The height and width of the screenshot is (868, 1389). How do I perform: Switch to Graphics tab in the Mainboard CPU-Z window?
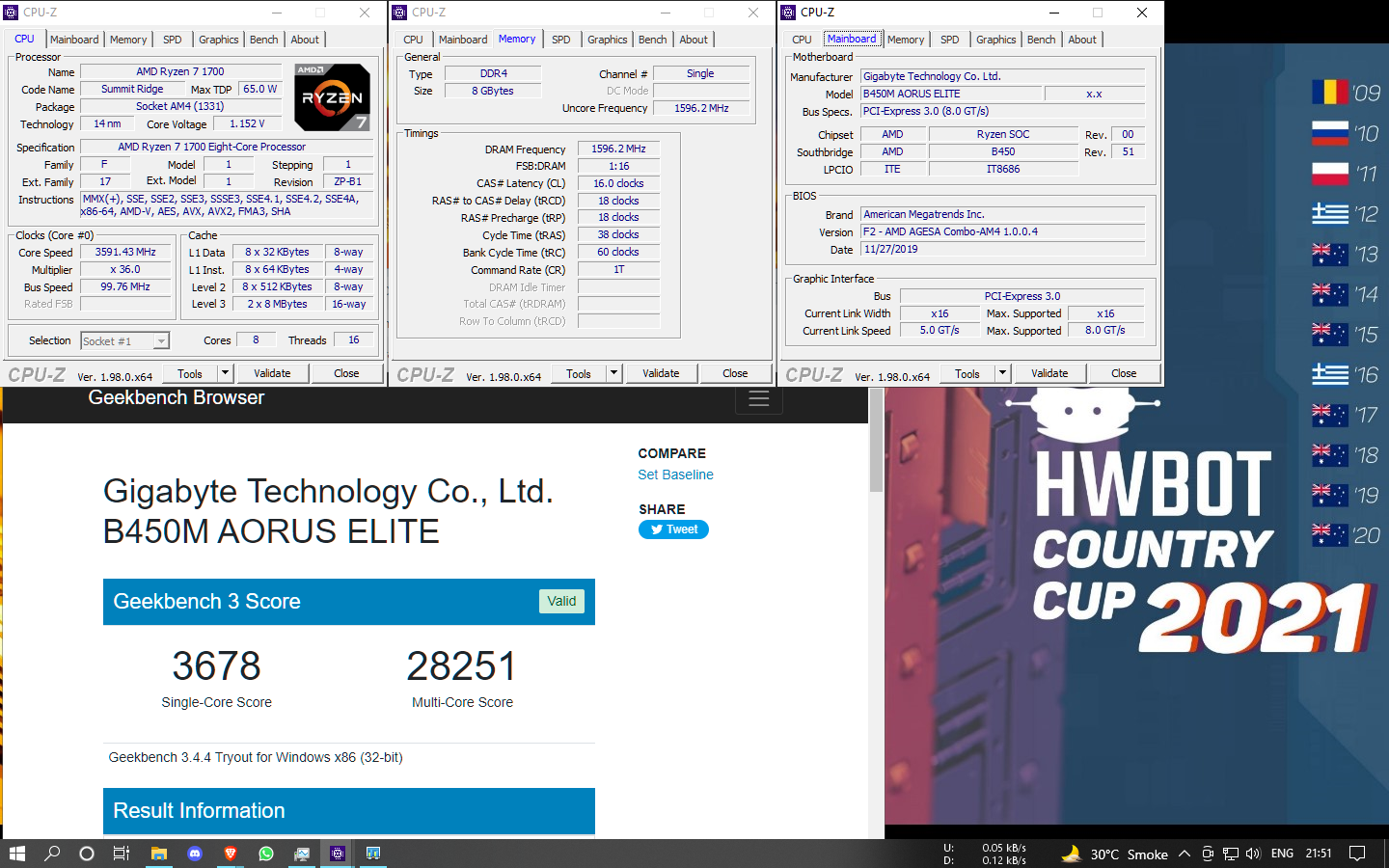pyautogui.click(x=996, y=40)
